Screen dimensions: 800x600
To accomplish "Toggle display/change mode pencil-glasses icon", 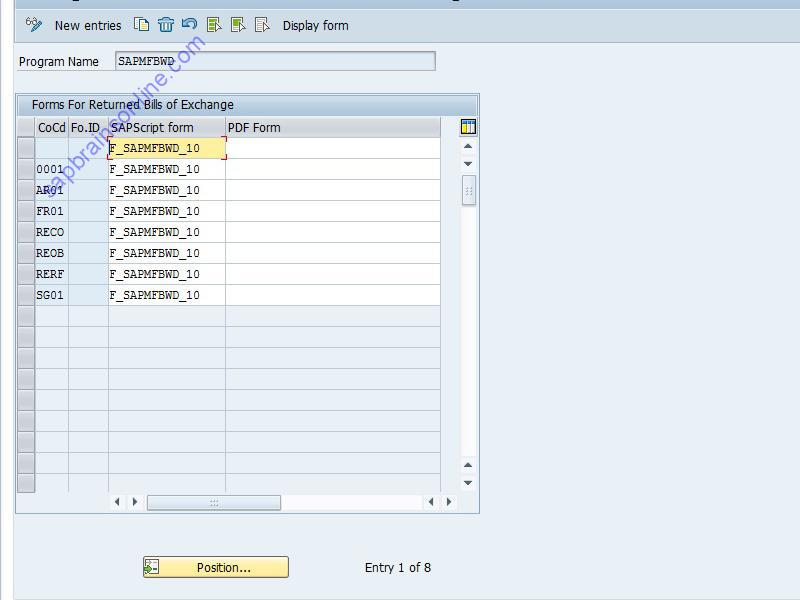I will tap(34, 24).
